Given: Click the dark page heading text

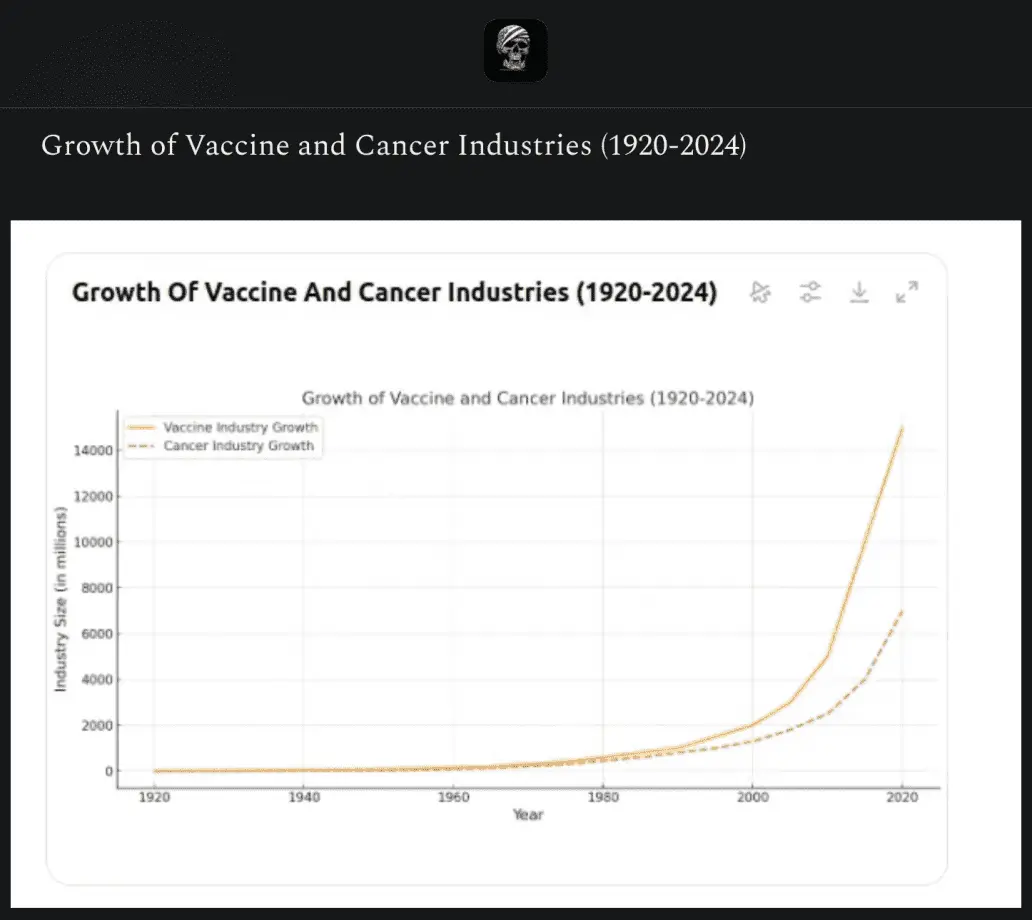Looking at the screenshot, I should 393,146.
